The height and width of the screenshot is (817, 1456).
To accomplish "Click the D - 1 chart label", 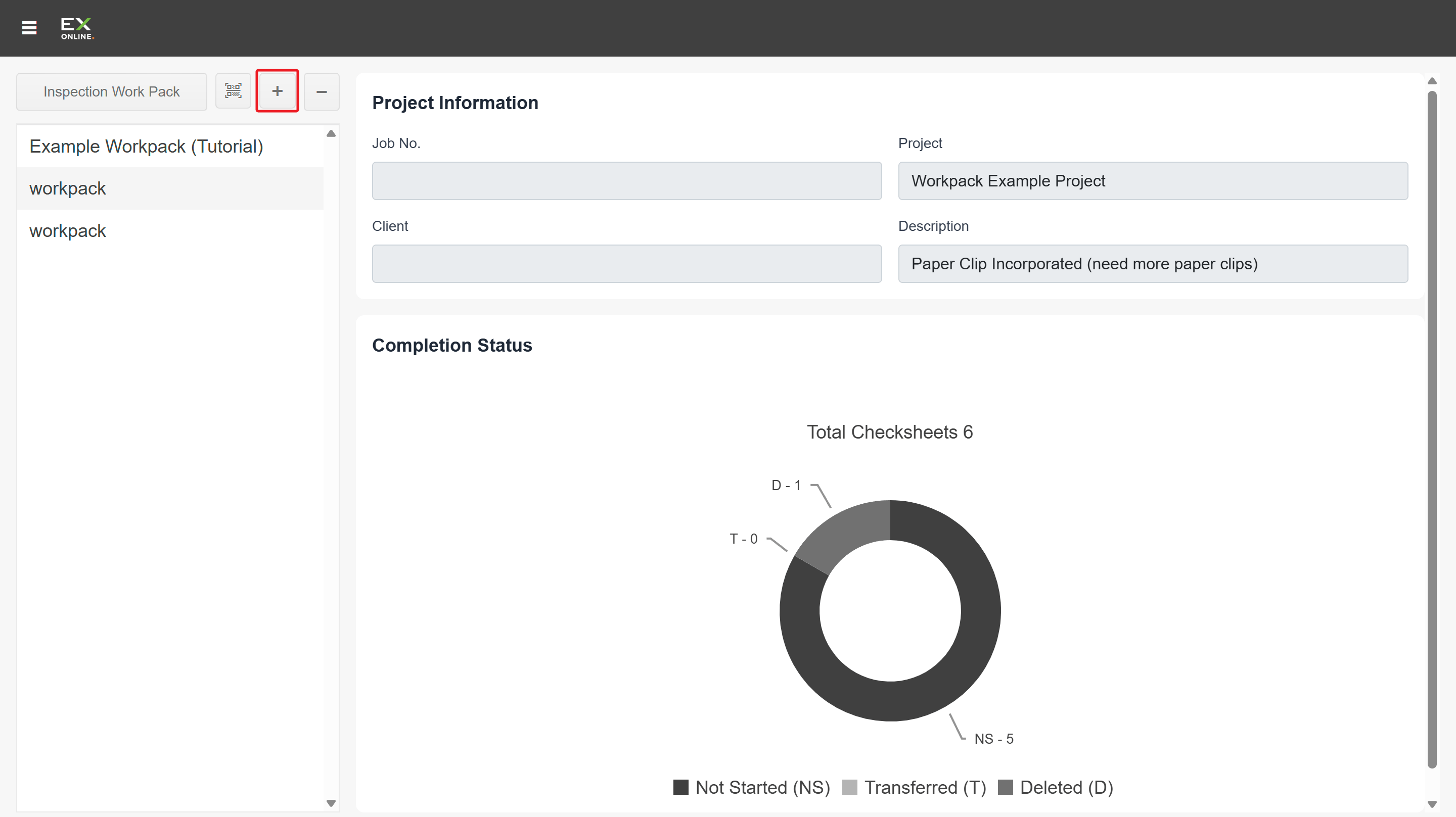I will pyautogui.click(x=786, y=486).
